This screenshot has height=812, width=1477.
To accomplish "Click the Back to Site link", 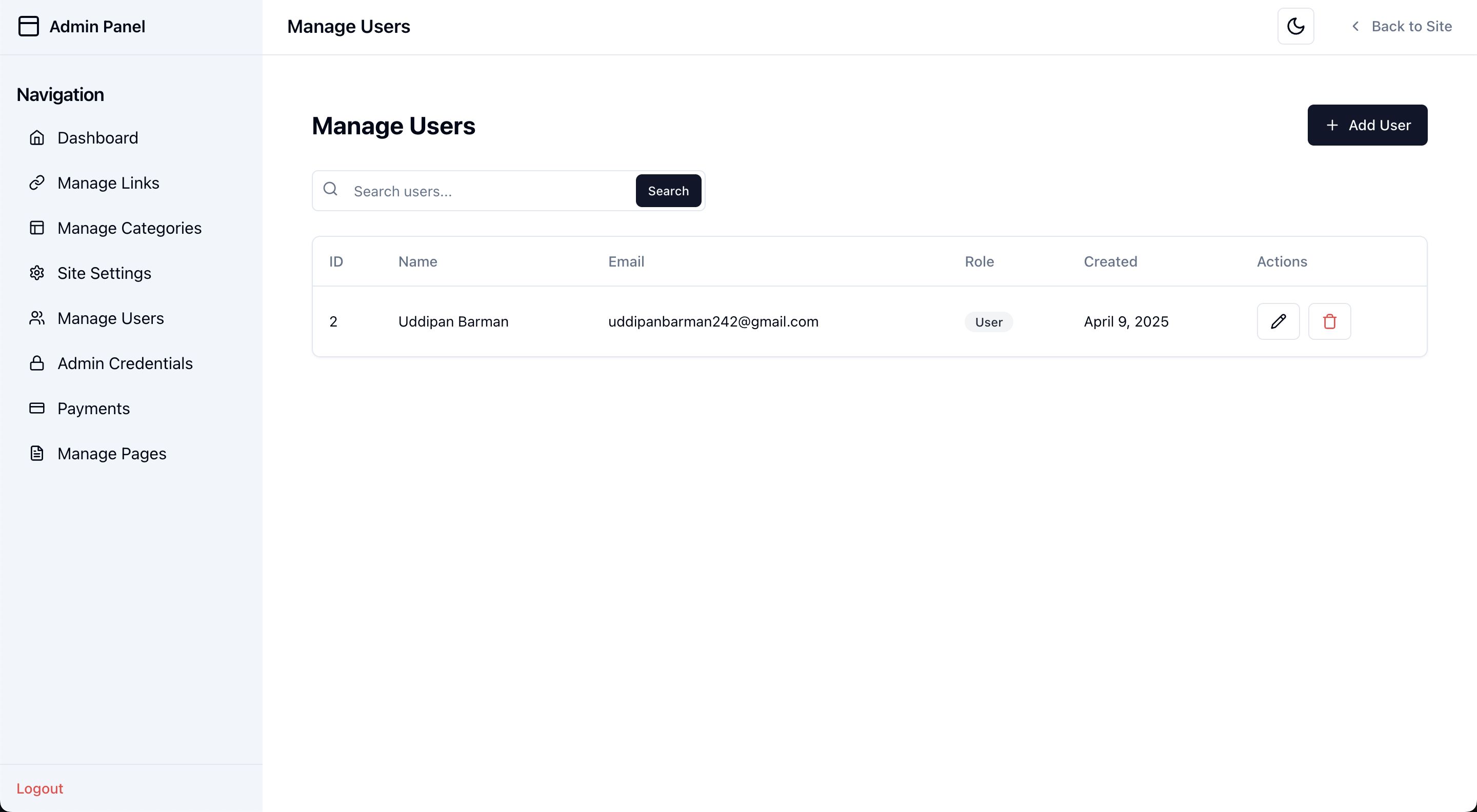I will [x=1402, y=26].
